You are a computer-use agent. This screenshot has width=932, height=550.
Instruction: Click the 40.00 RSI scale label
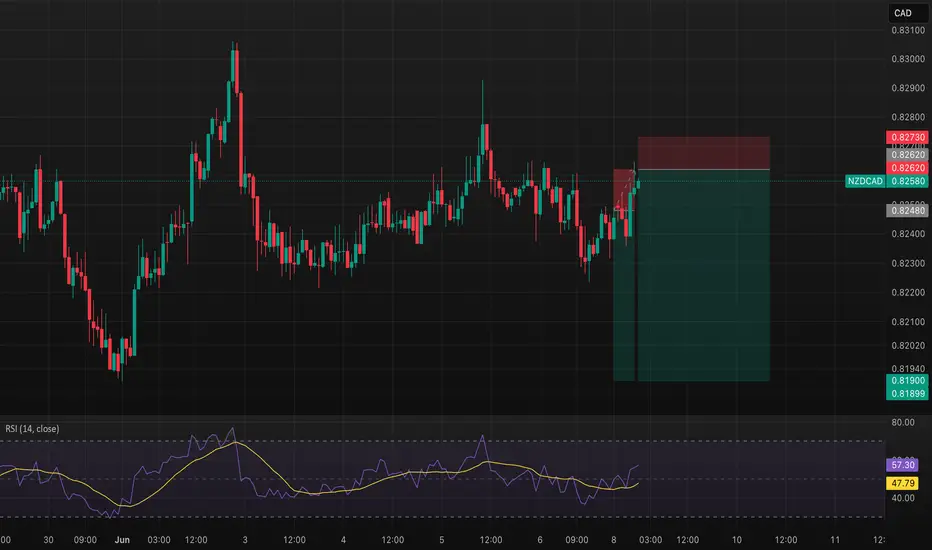tap(903, 498)
